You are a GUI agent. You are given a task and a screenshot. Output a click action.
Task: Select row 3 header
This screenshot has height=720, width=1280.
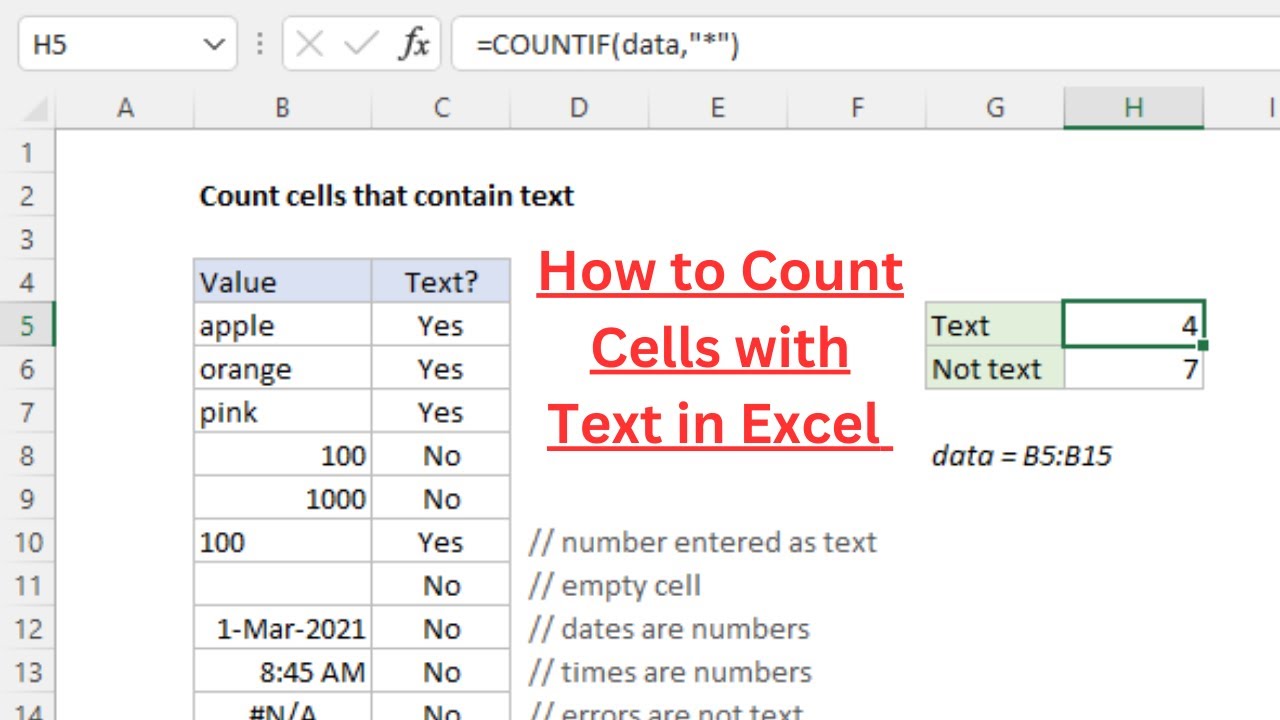pos(28,239)
